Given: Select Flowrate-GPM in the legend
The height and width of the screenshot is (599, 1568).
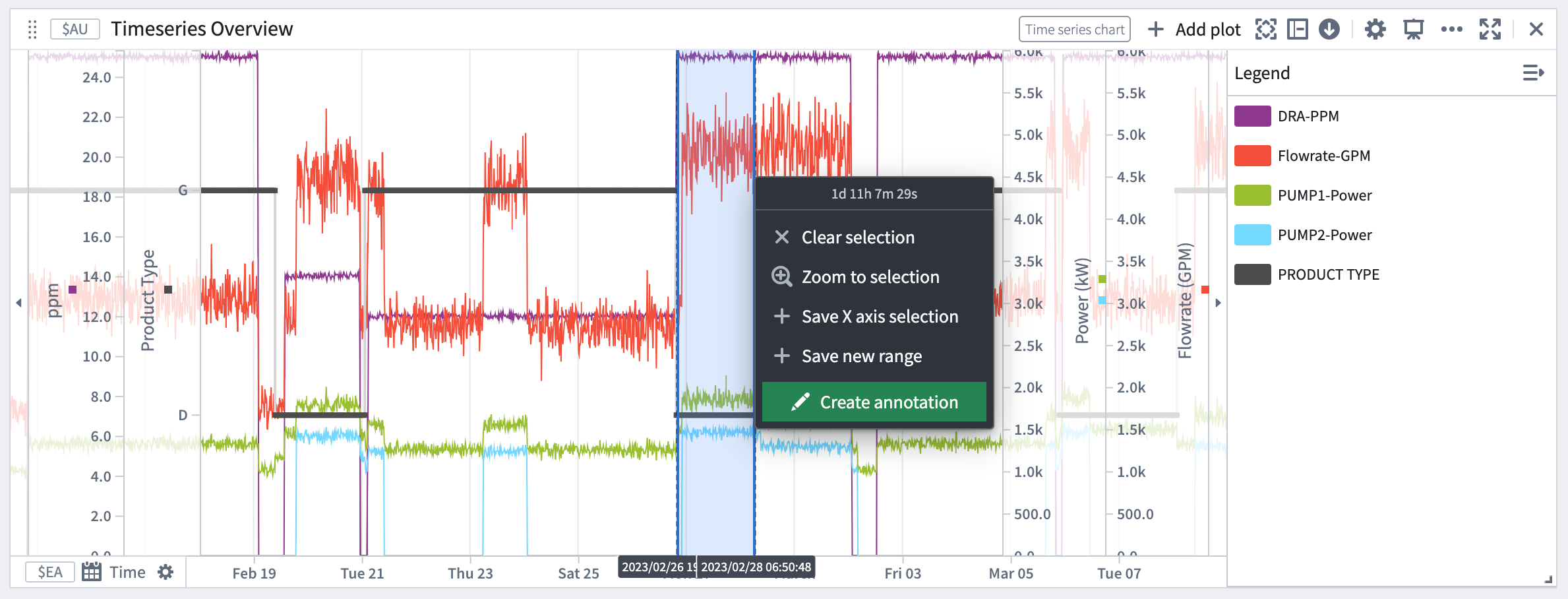Looking at the screenshot, I should tap(1324, 156).
